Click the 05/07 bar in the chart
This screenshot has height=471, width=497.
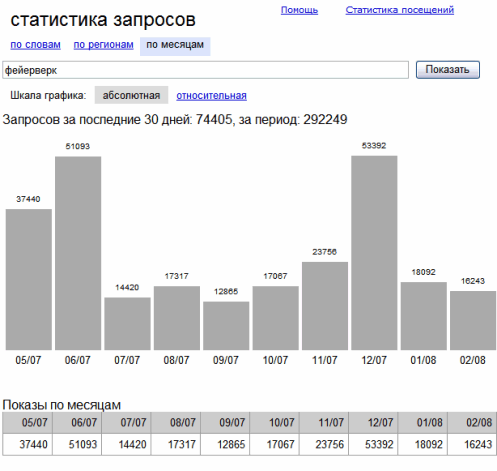[x=29, y=279]
